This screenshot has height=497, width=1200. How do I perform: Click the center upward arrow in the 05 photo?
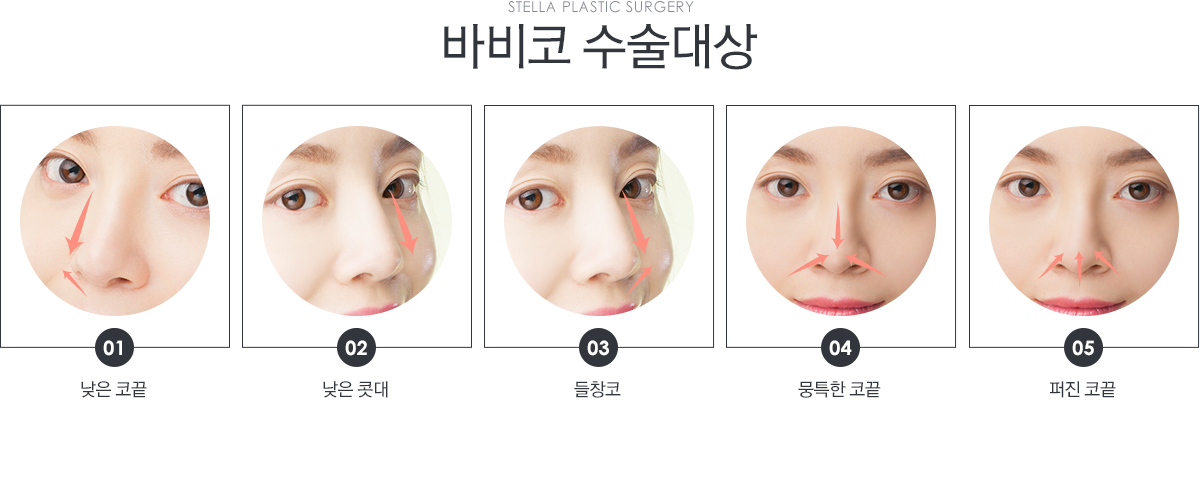pos(1079,264)
